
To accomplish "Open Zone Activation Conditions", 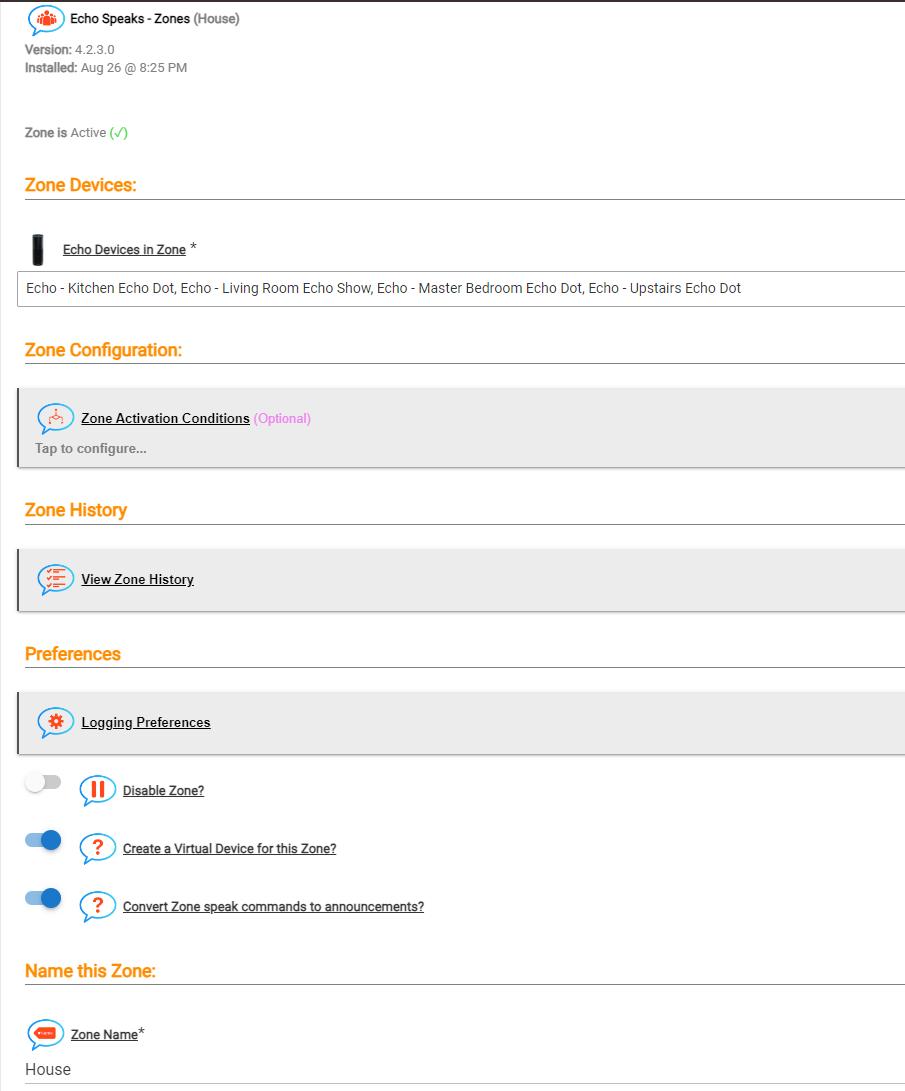I will click(461, 428).
